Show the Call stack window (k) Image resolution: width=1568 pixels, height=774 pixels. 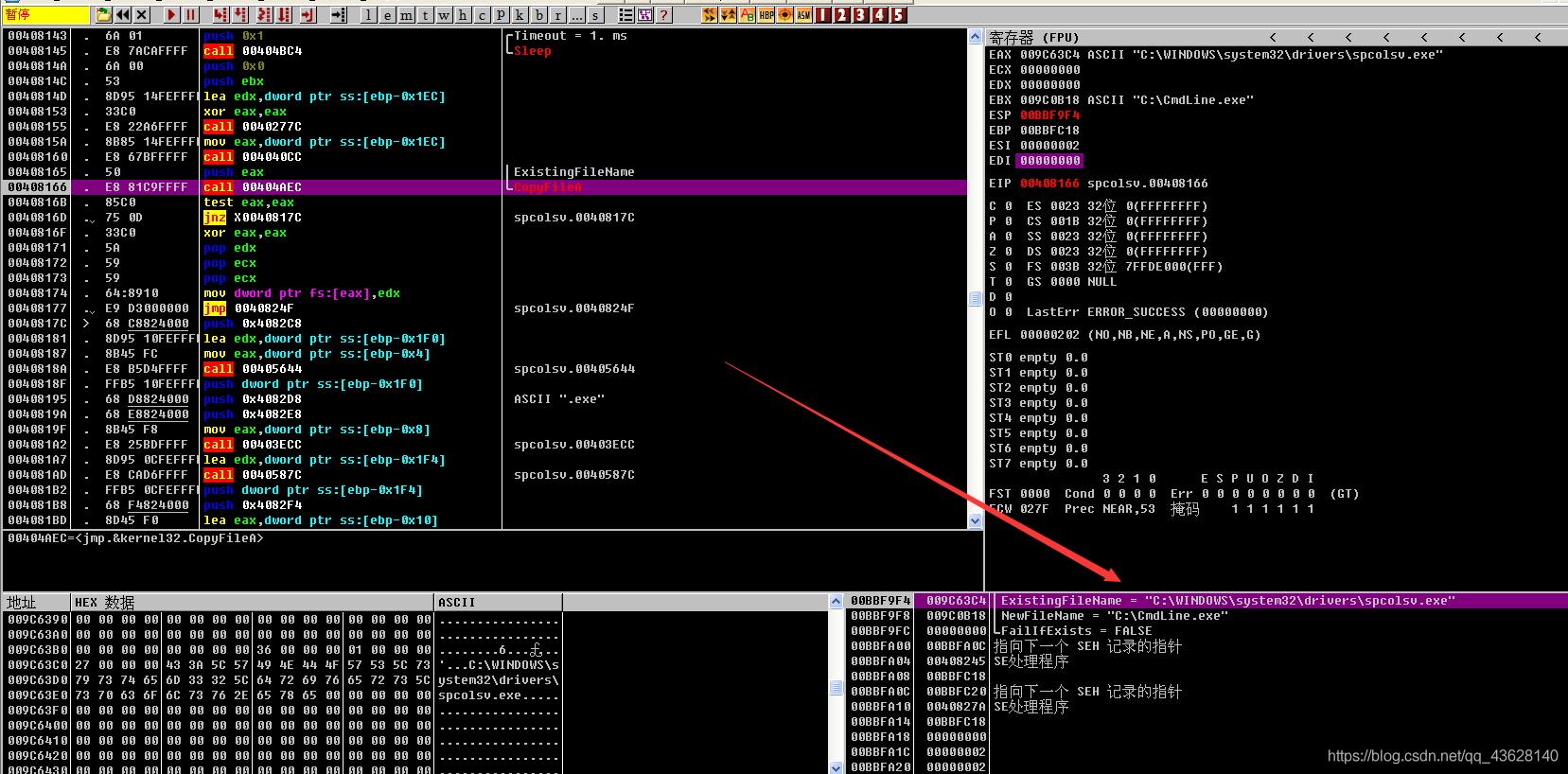point(520,15)
